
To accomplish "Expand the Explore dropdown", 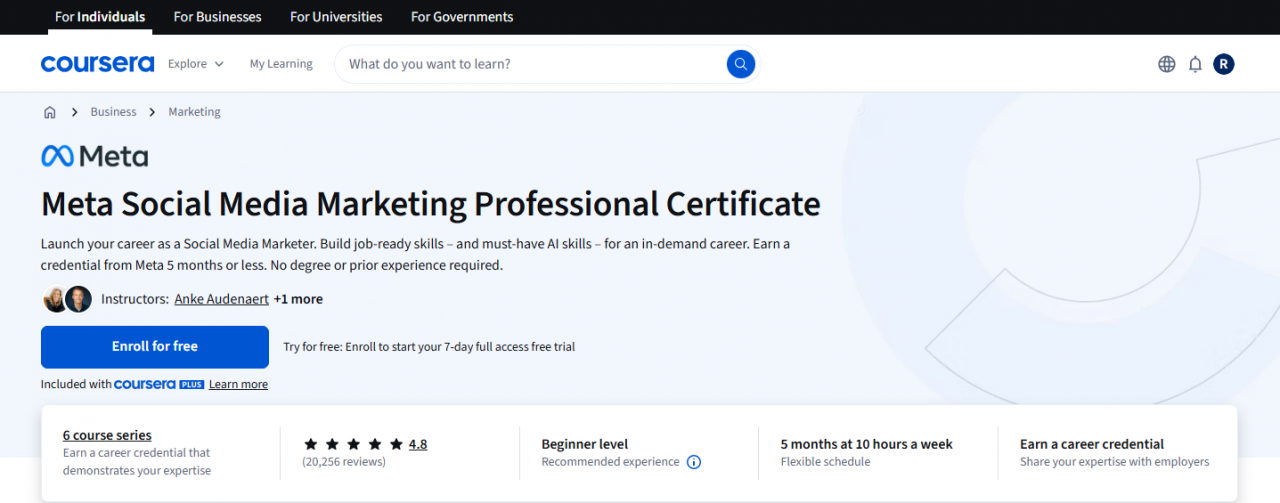I will 196,64.
